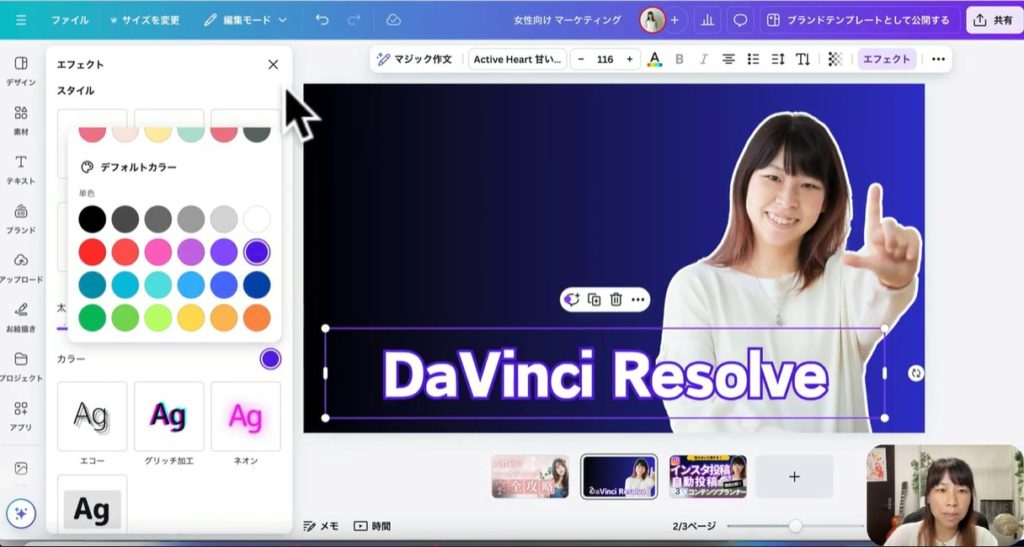The height and width of the screenshot is (547, 1024).
Task: Click the マジック作文 button
Action: [414, 59]
